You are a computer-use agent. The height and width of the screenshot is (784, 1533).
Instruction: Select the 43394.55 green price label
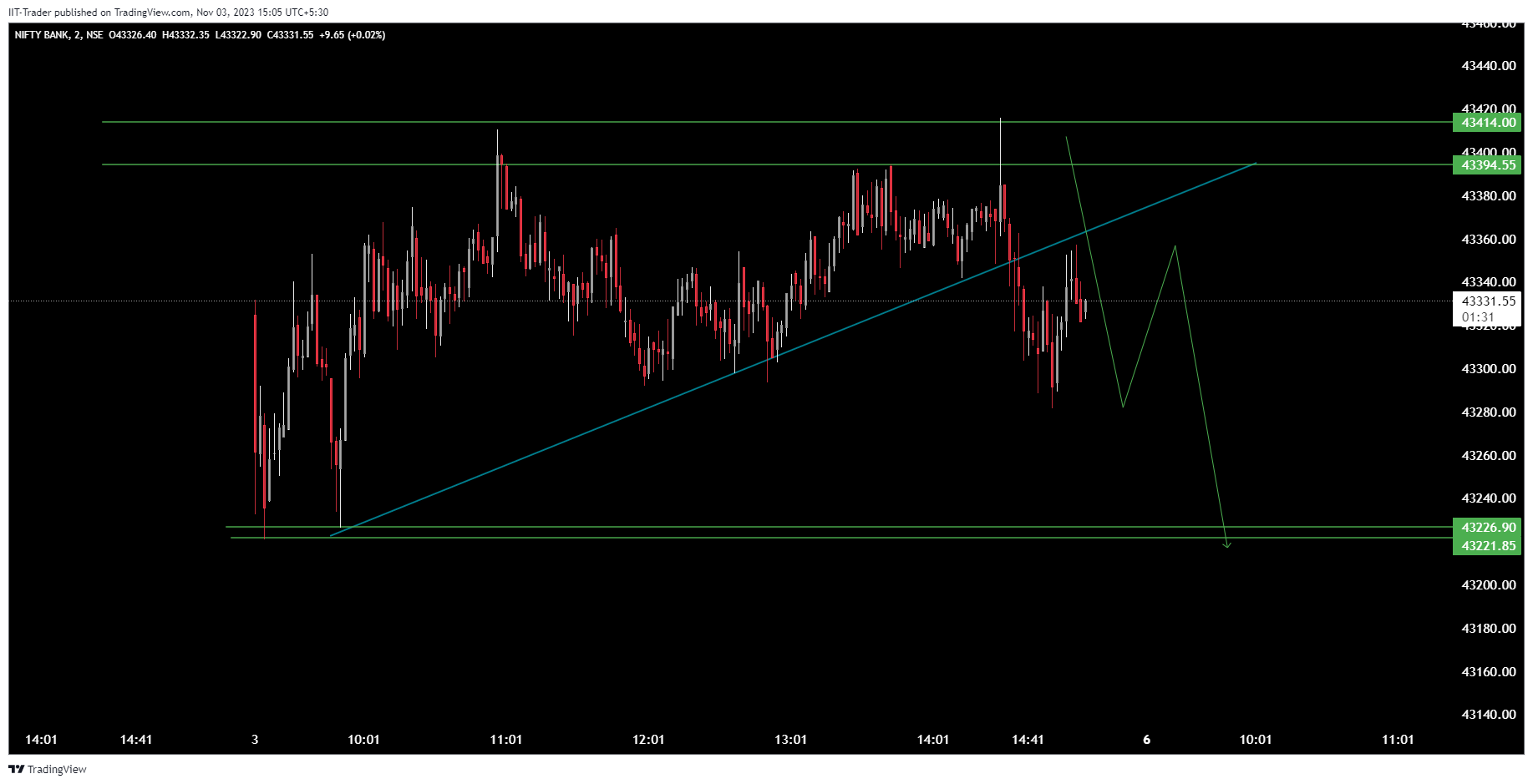tap(1487, 165)
